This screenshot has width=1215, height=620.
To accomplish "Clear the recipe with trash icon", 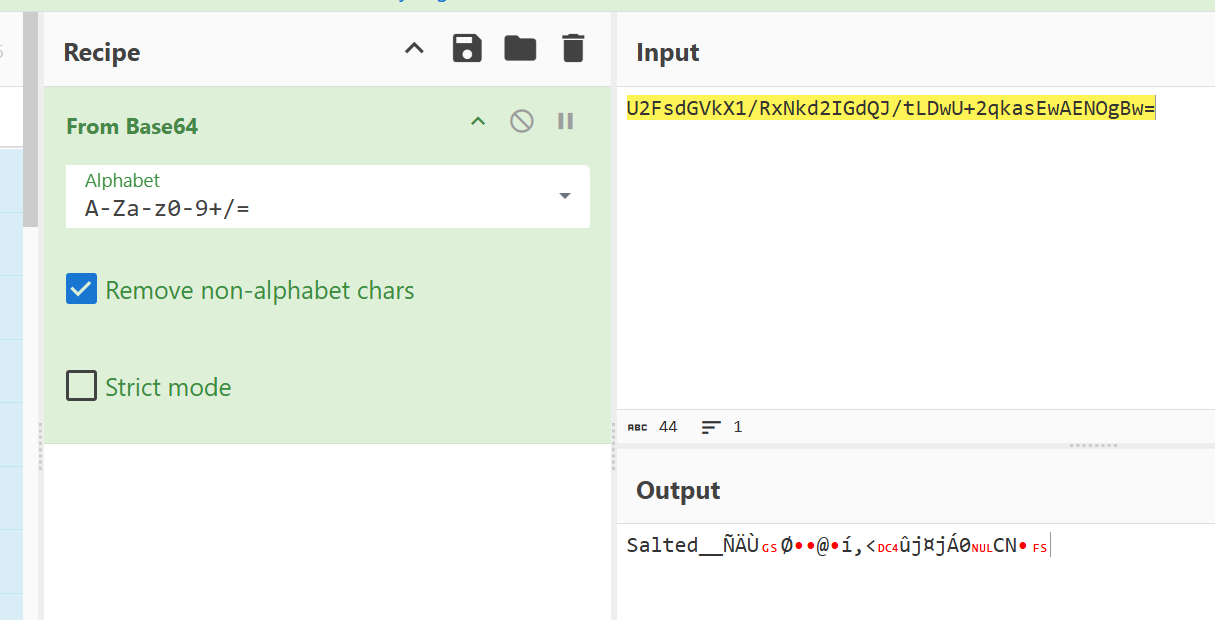I will tap(572, 48).
